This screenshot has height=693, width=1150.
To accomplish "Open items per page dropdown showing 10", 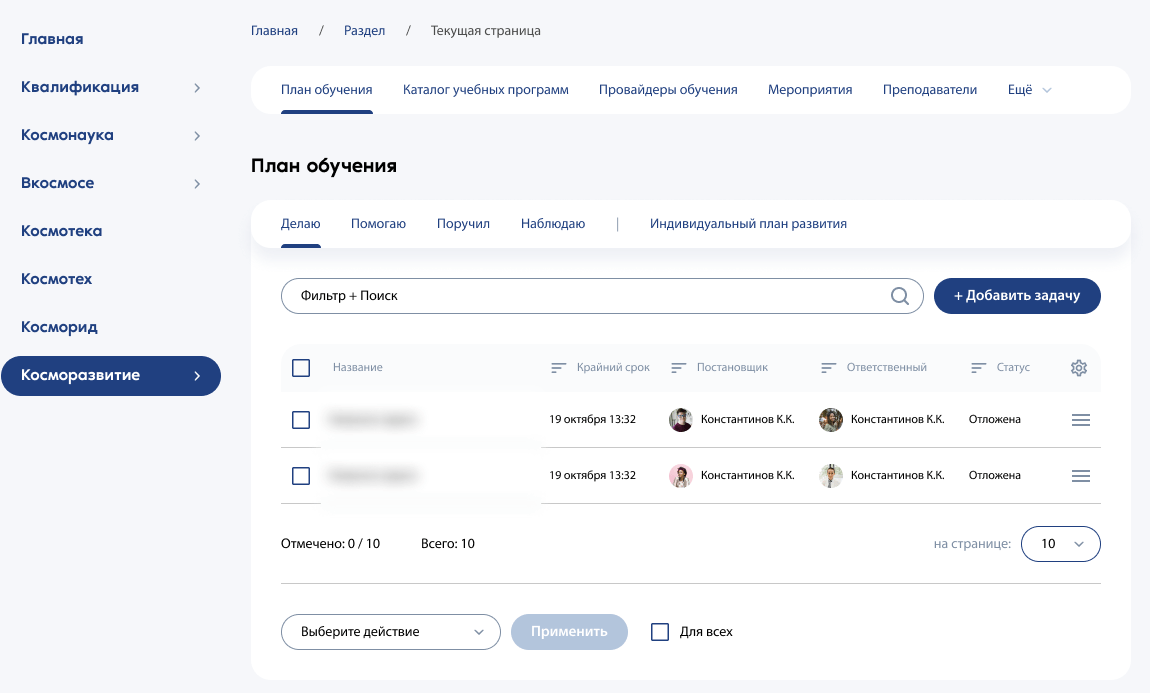I will coord(1061,544).
